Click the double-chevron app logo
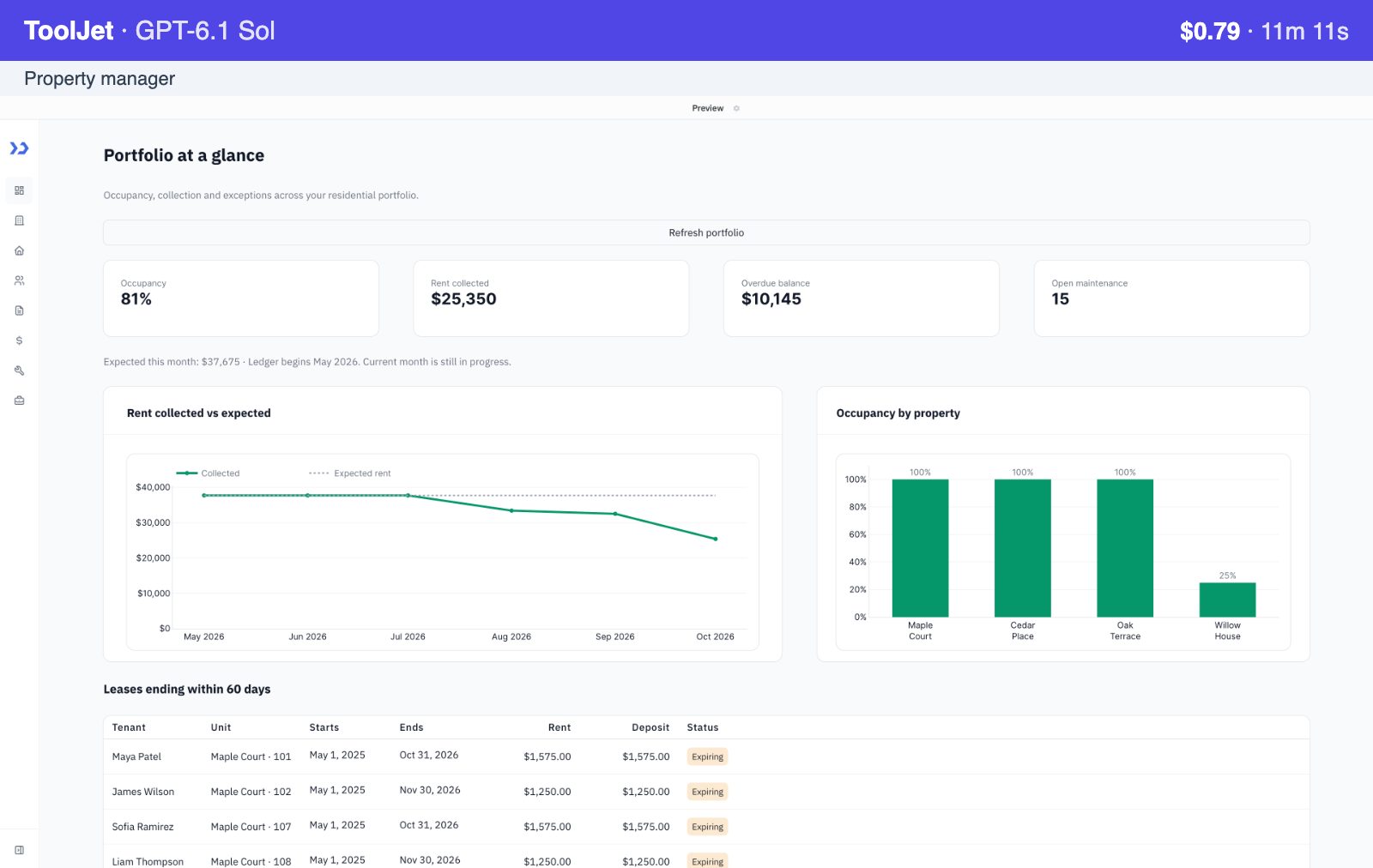The image size is (1373, 868). pos(19,148)
